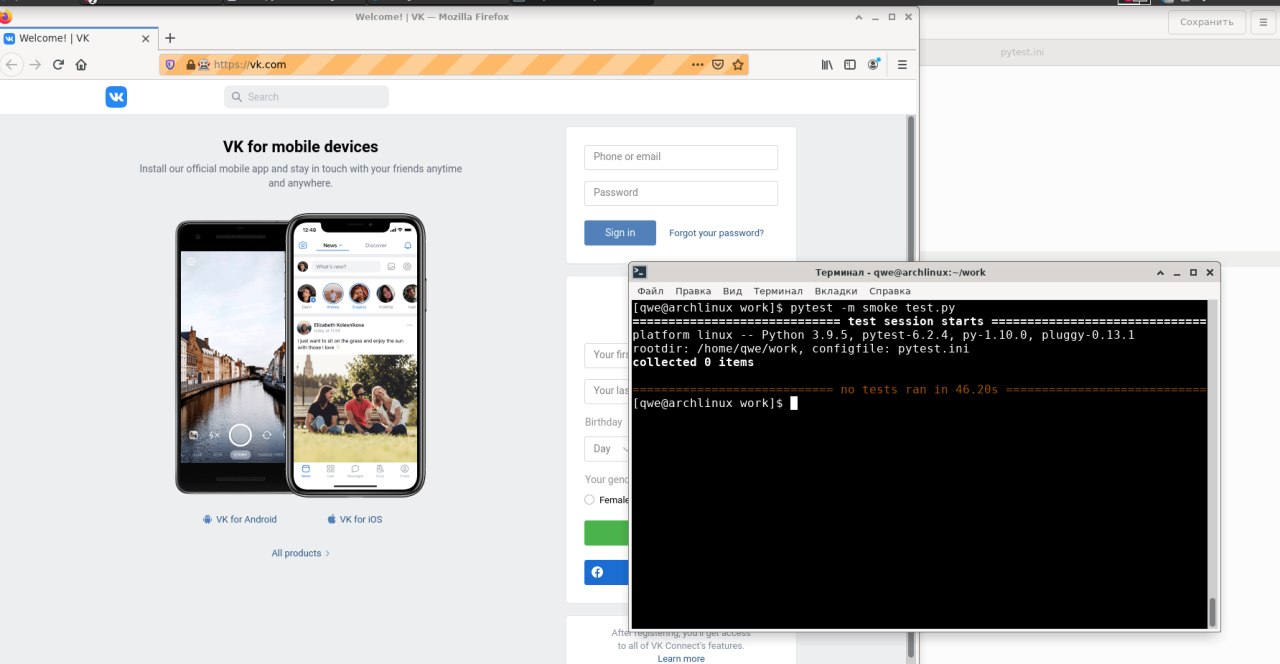
Task: Click the vk.com address bar URL
Action: 250,64
